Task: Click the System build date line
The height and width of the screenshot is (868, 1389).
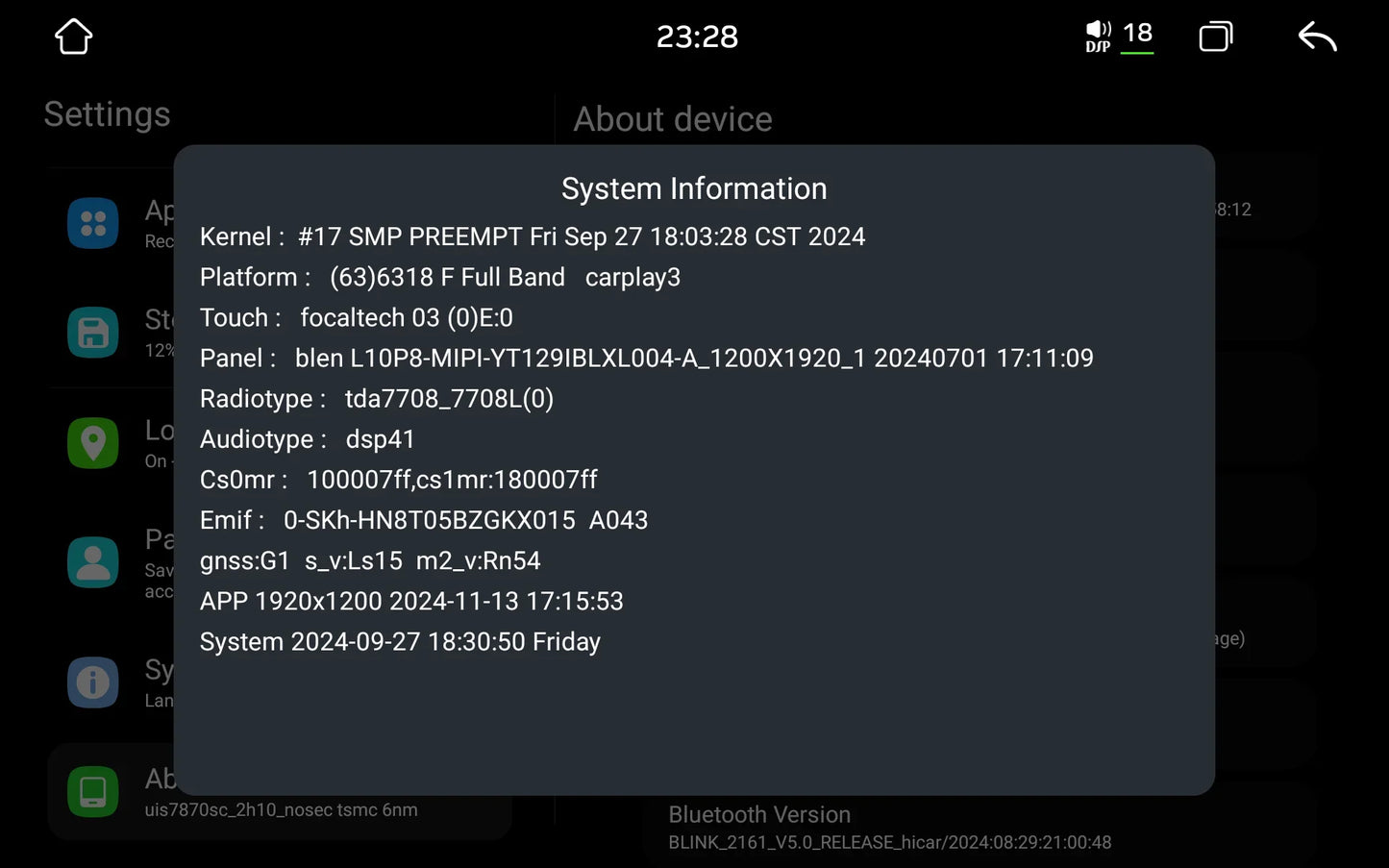Action: point(400,641)
